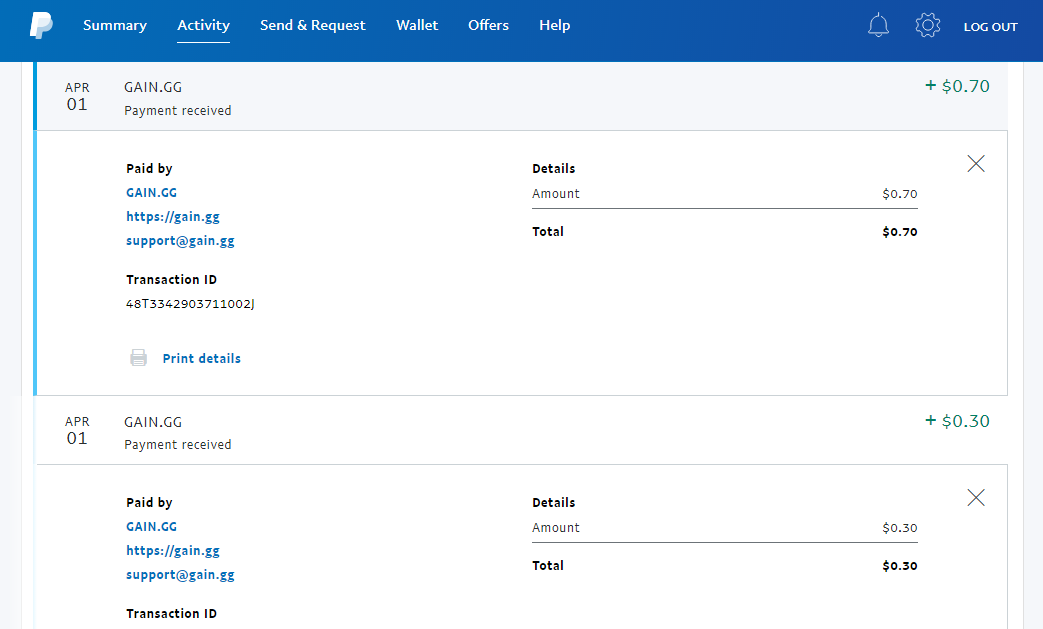
Task: Click the printer icon for $0.70 payment
Action: pyautogui.click(x=139, y=358)
